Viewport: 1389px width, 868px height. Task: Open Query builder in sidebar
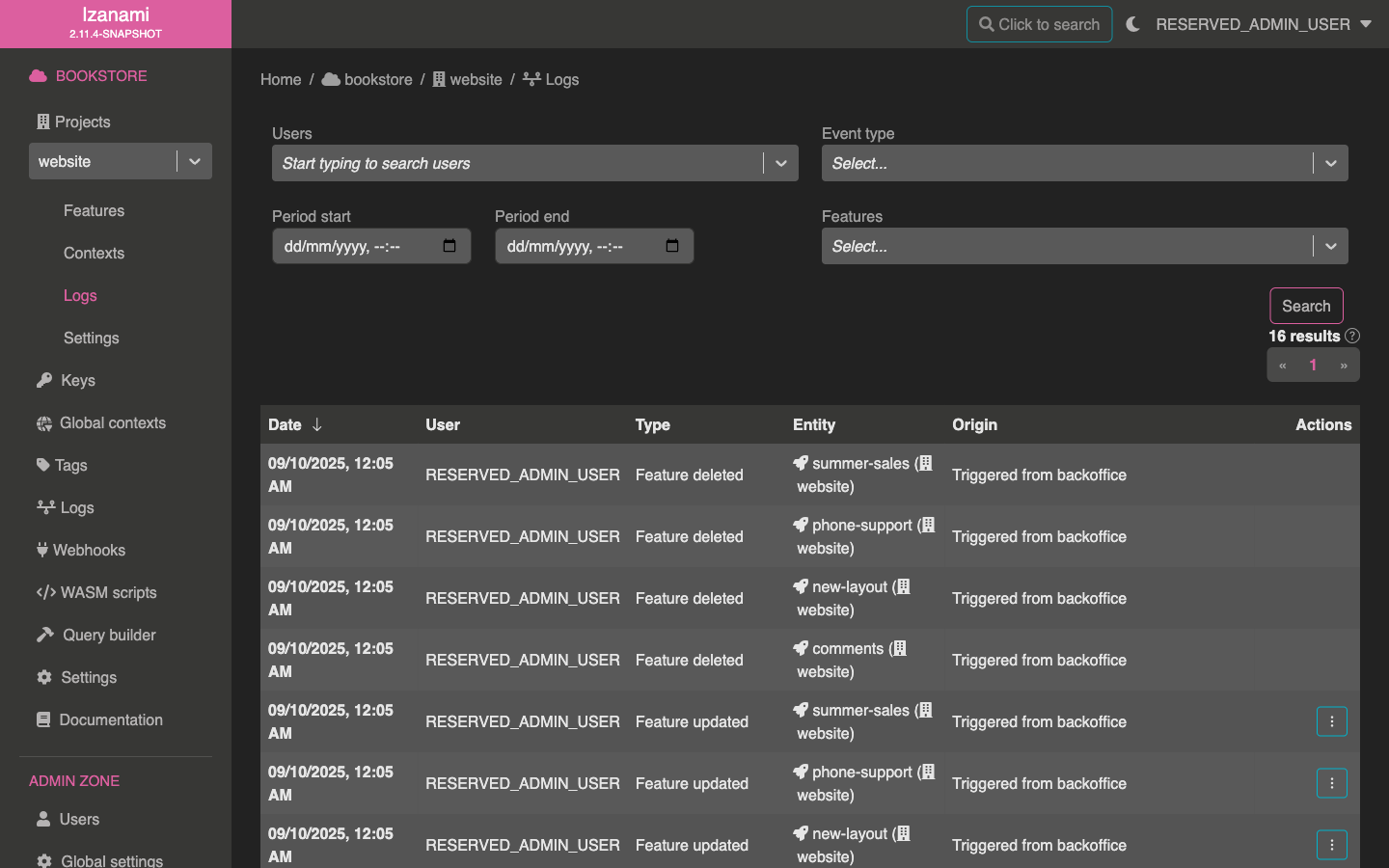coord(109,635)
